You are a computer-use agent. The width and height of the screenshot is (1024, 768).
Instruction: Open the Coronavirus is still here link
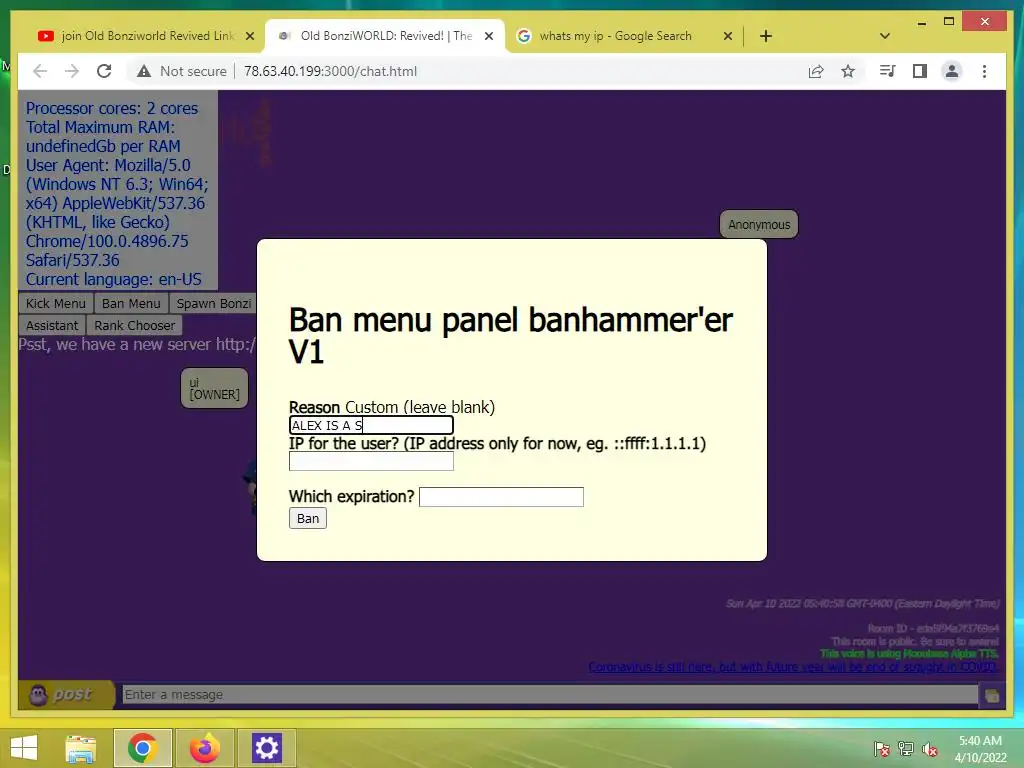point(793,667)
